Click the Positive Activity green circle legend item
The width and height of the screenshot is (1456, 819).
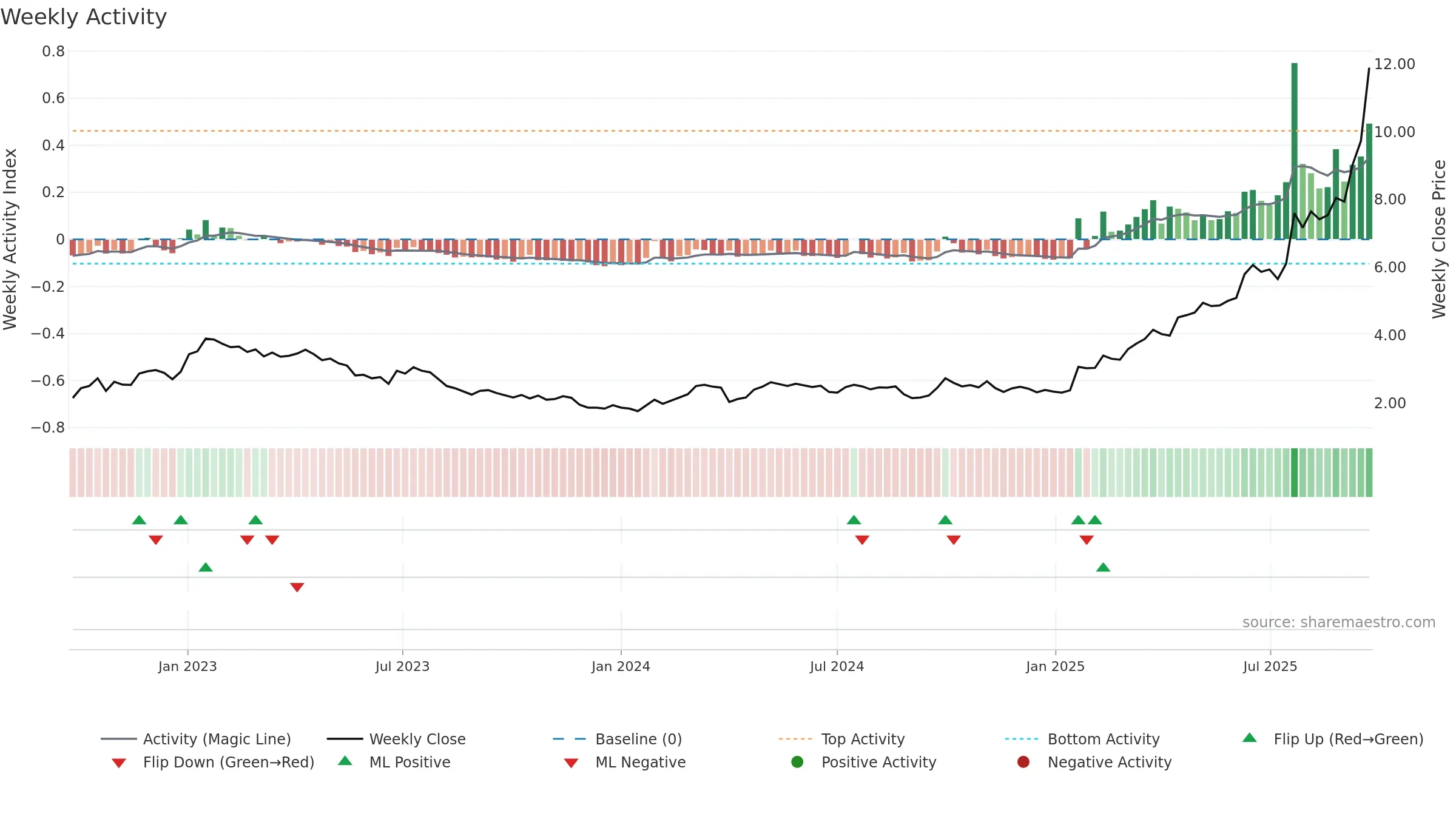click(864, 762)
